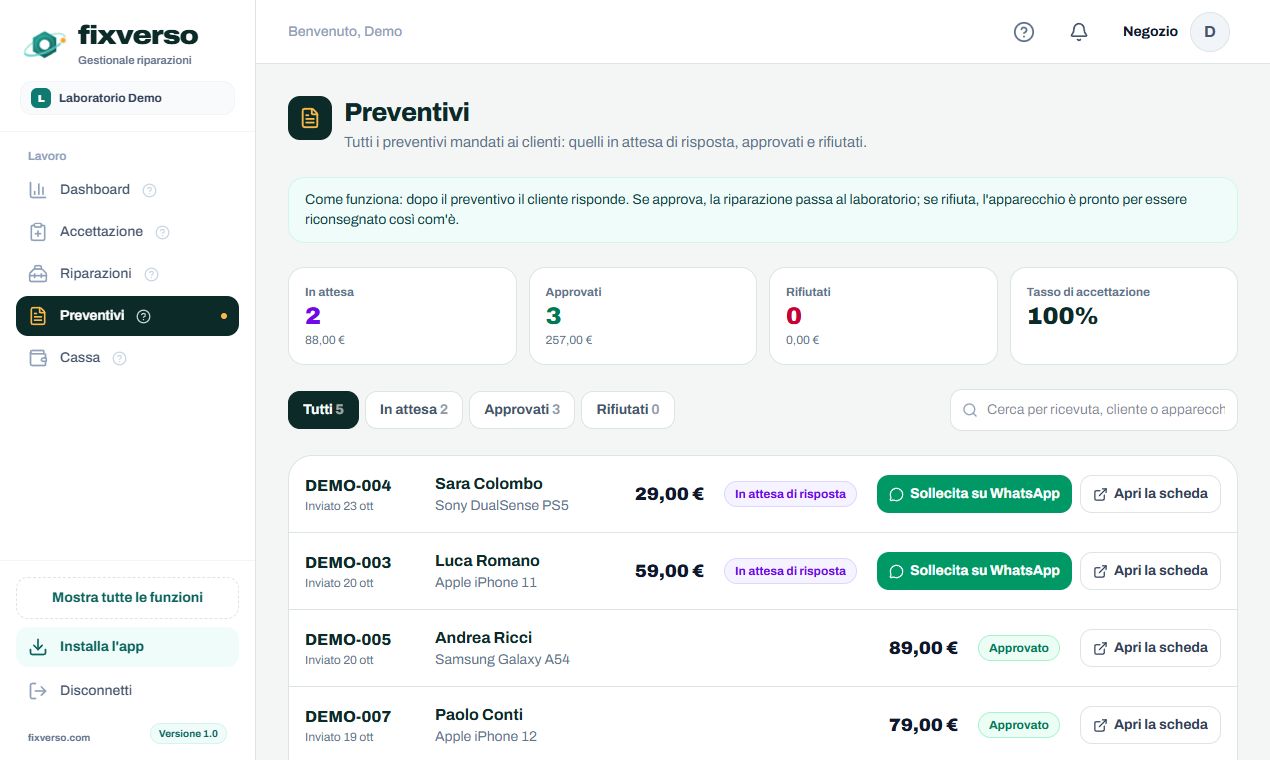Click the Tasso di accettazione card
Viewport: 1270px width, 760px height.
click(1124, 316)
